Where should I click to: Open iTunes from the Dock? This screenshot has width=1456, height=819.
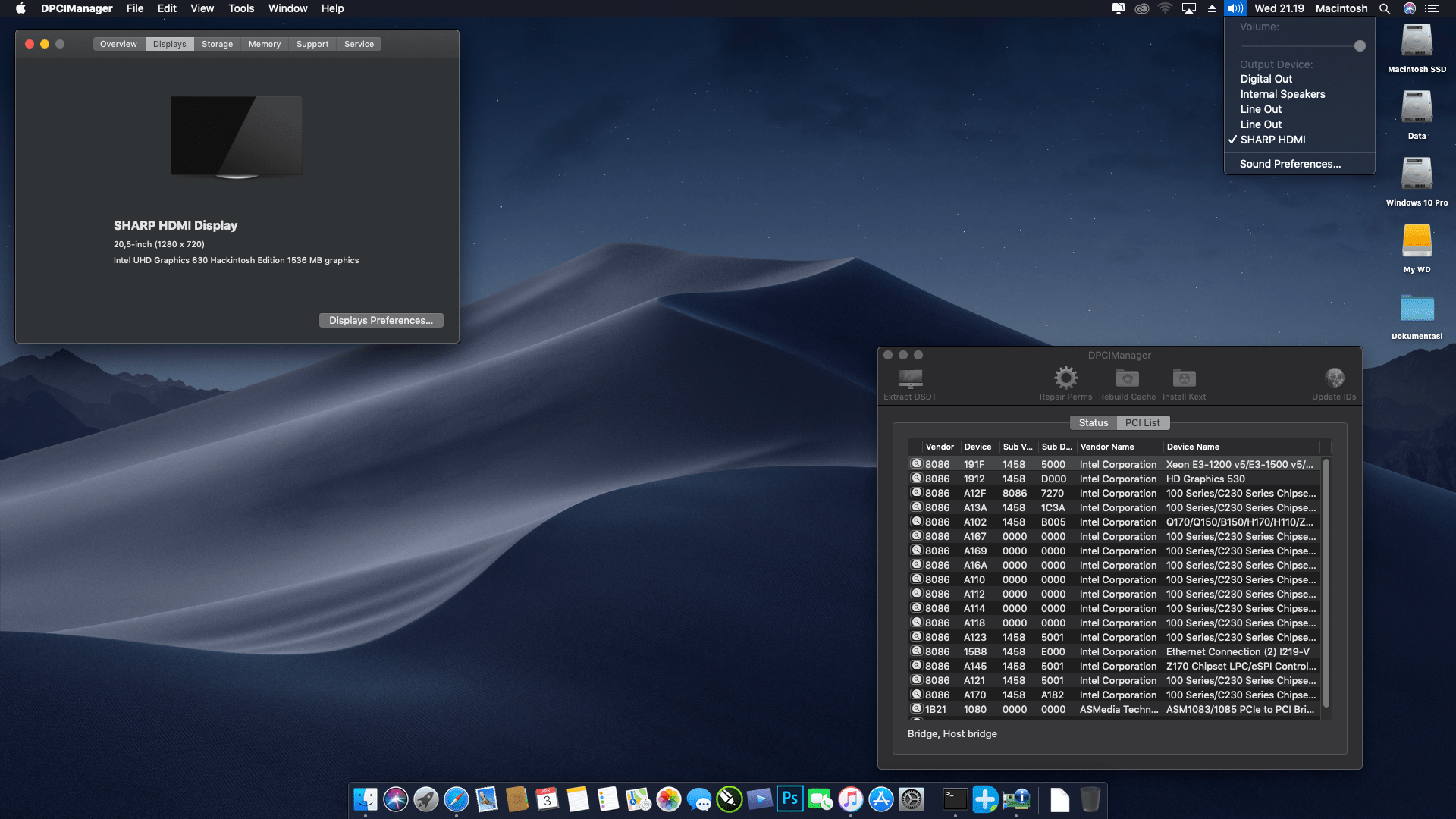850,799
